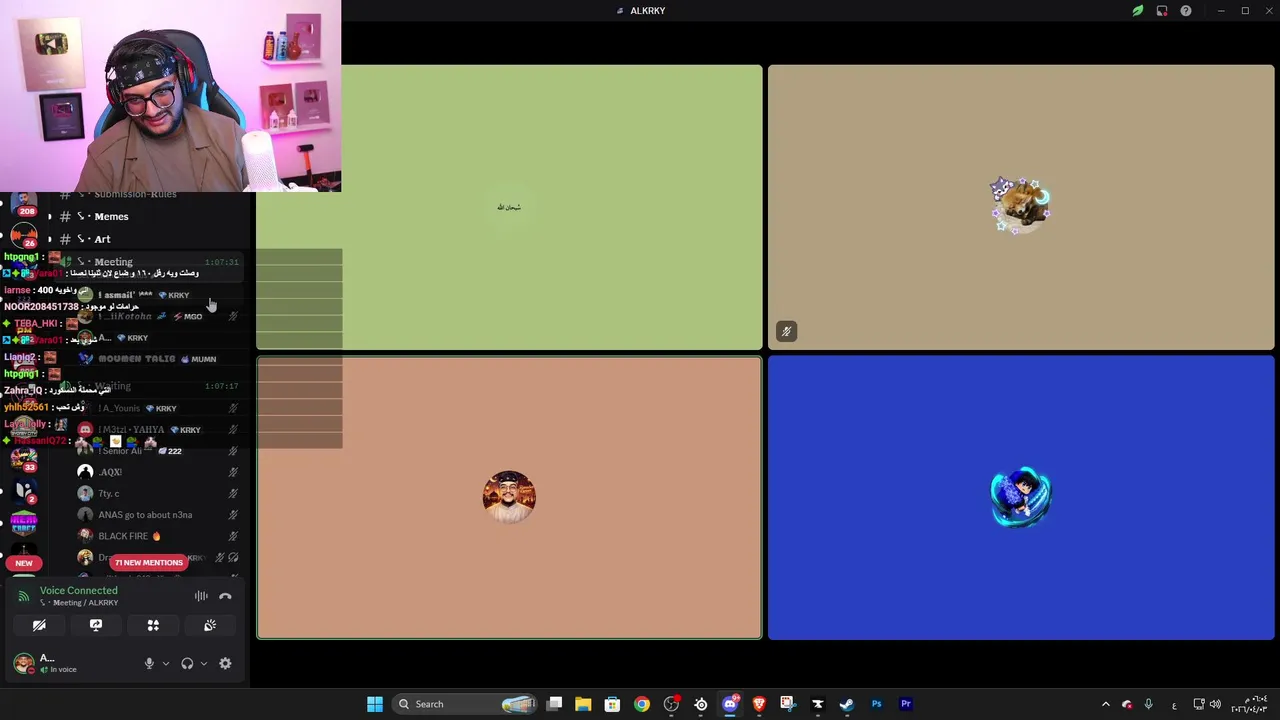Open the Memes text channel
The height and width of the screenshot is (720, 1280).
click(x=111, y=216)
